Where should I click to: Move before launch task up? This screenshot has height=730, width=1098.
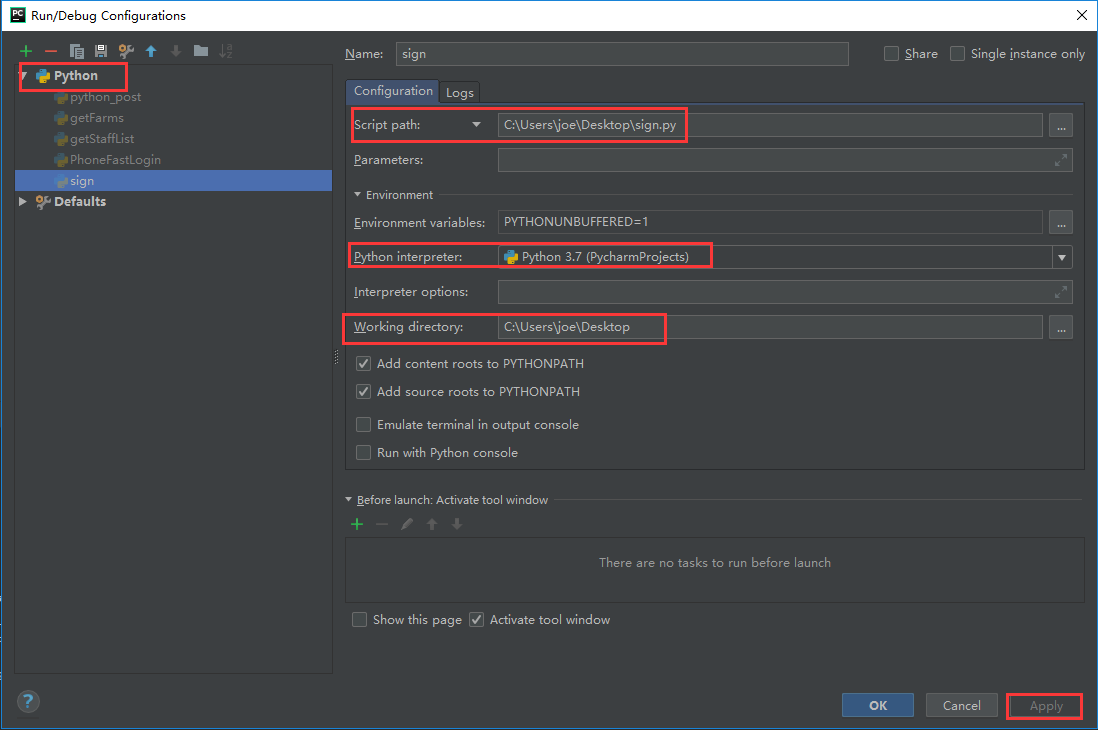pos(432,524)
